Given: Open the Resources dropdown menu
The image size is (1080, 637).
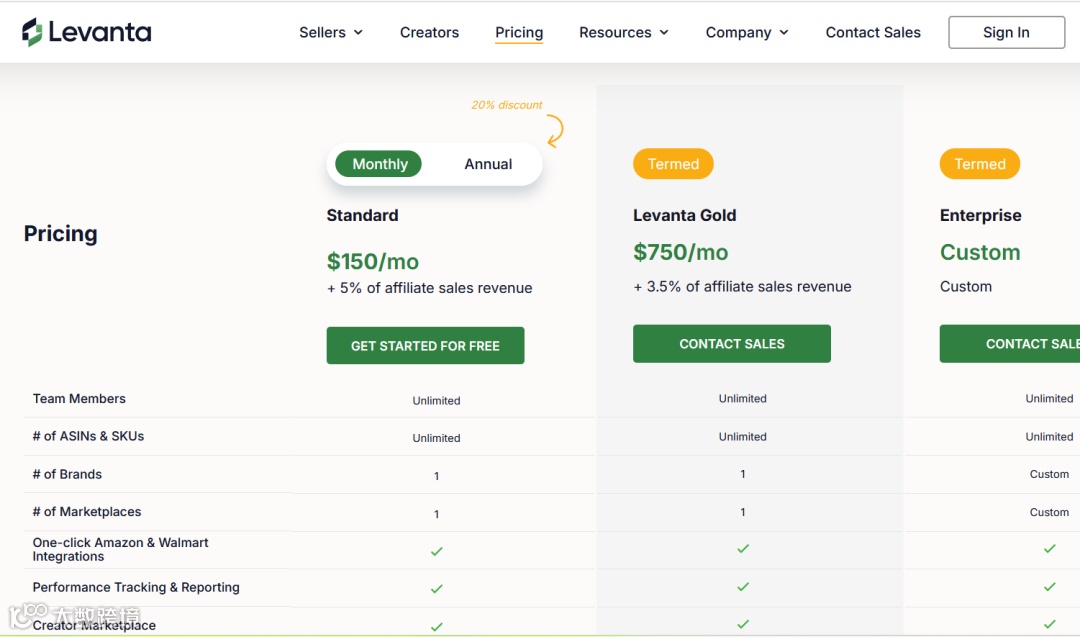Looking at the screenshot, I should tap(623, 32).
